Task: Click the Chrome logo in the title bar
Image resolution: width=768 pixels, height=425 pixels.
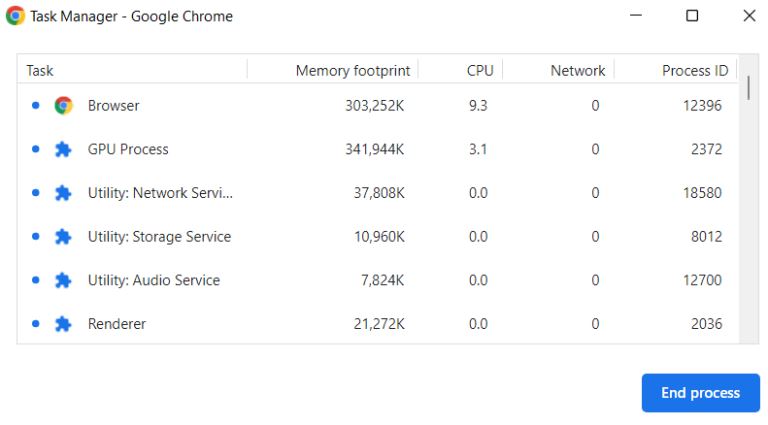Action: [15, 16]
